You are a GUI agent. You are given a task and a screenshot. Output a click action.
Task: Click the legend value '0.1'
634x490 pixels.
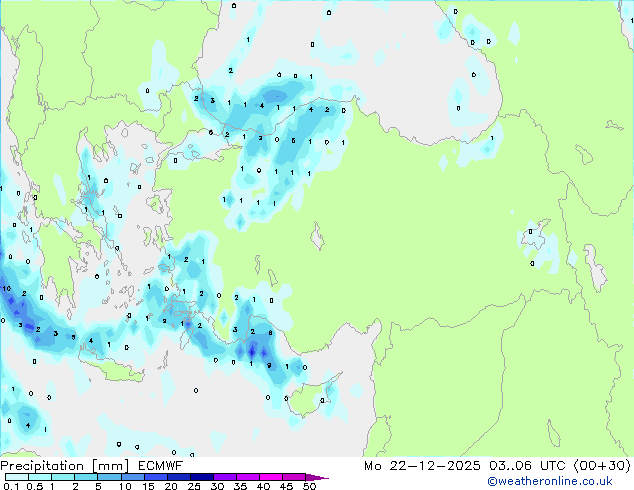(x=11, y=486)
